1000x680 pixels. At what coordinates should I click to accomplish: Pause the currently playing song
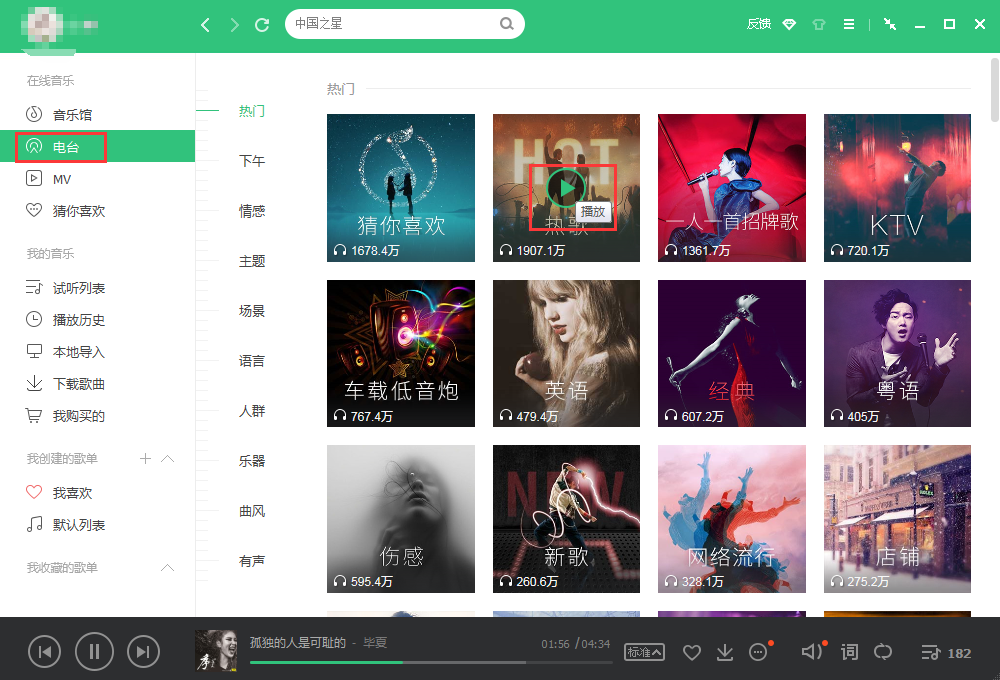(94, 653)
